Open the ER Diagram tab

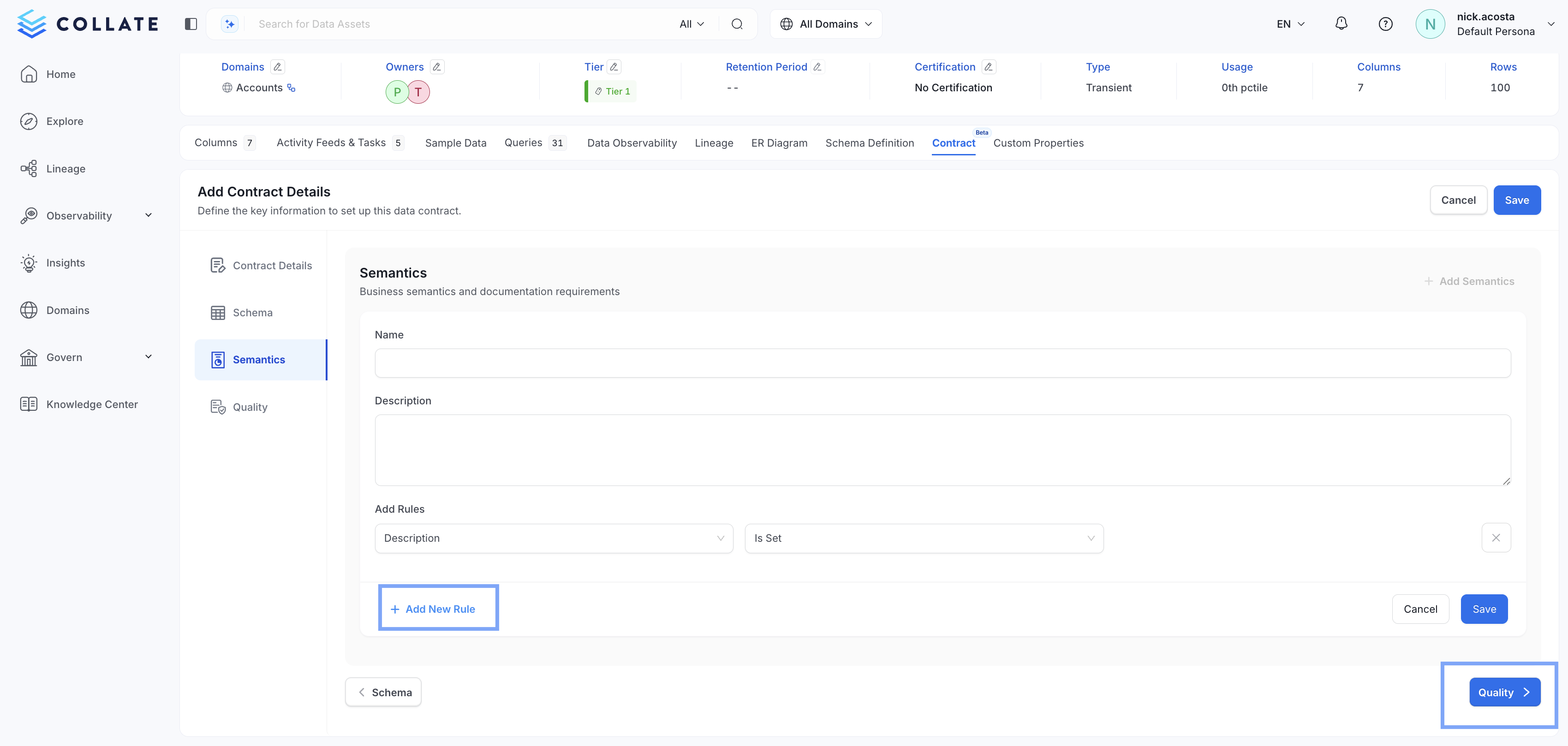point(779,143)
